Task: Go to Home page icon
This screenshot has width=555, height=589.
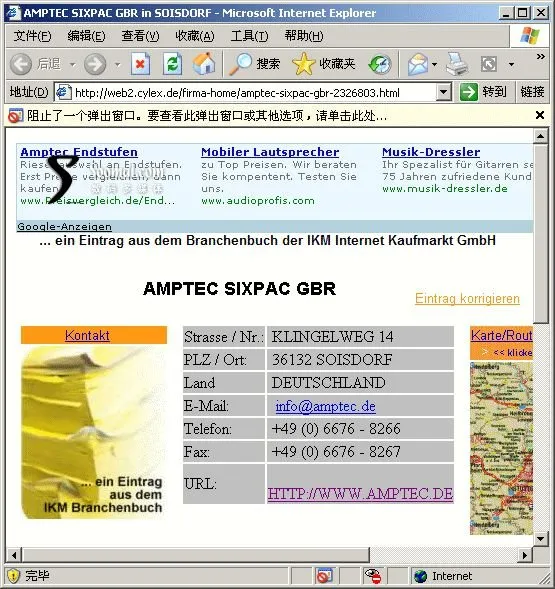Action: point(204,63)
